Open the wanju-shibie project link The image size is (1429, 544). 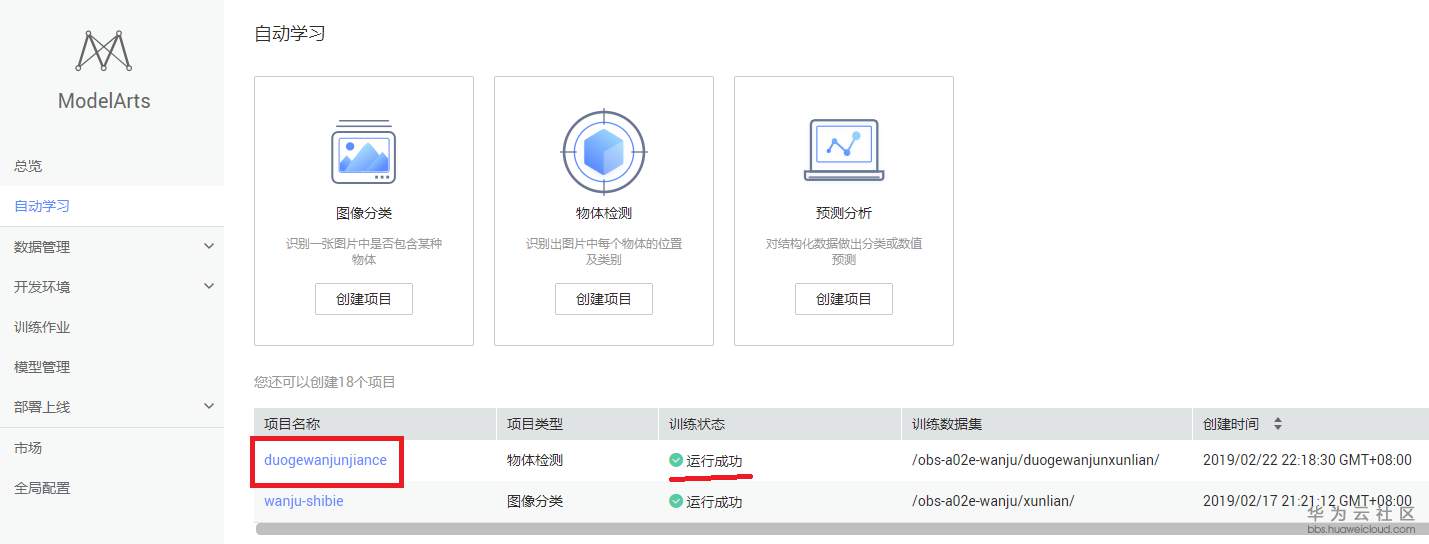304,501
